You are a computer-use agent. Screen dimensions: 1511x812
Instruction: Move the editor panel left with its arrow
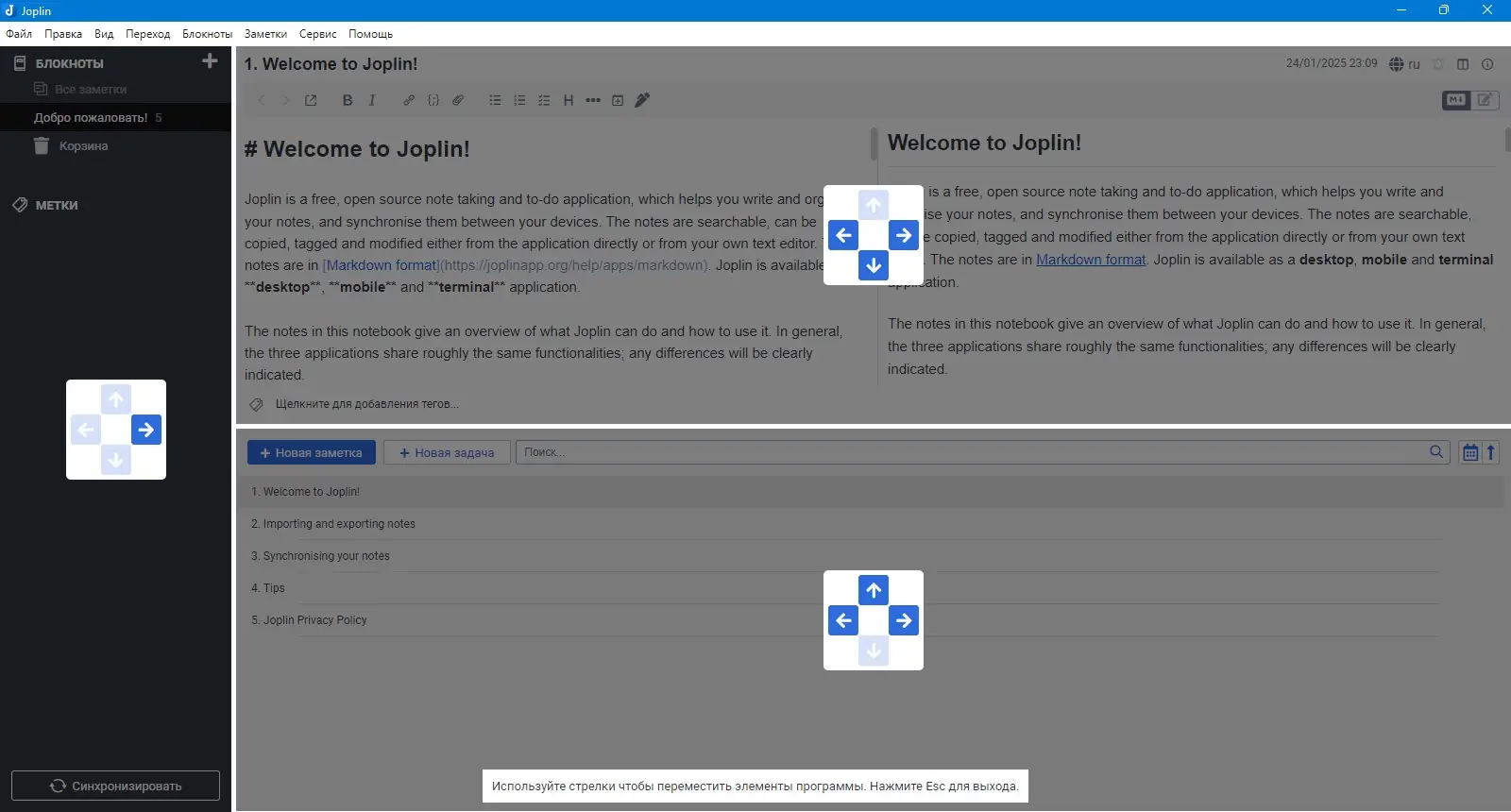(x=843, y=235)
